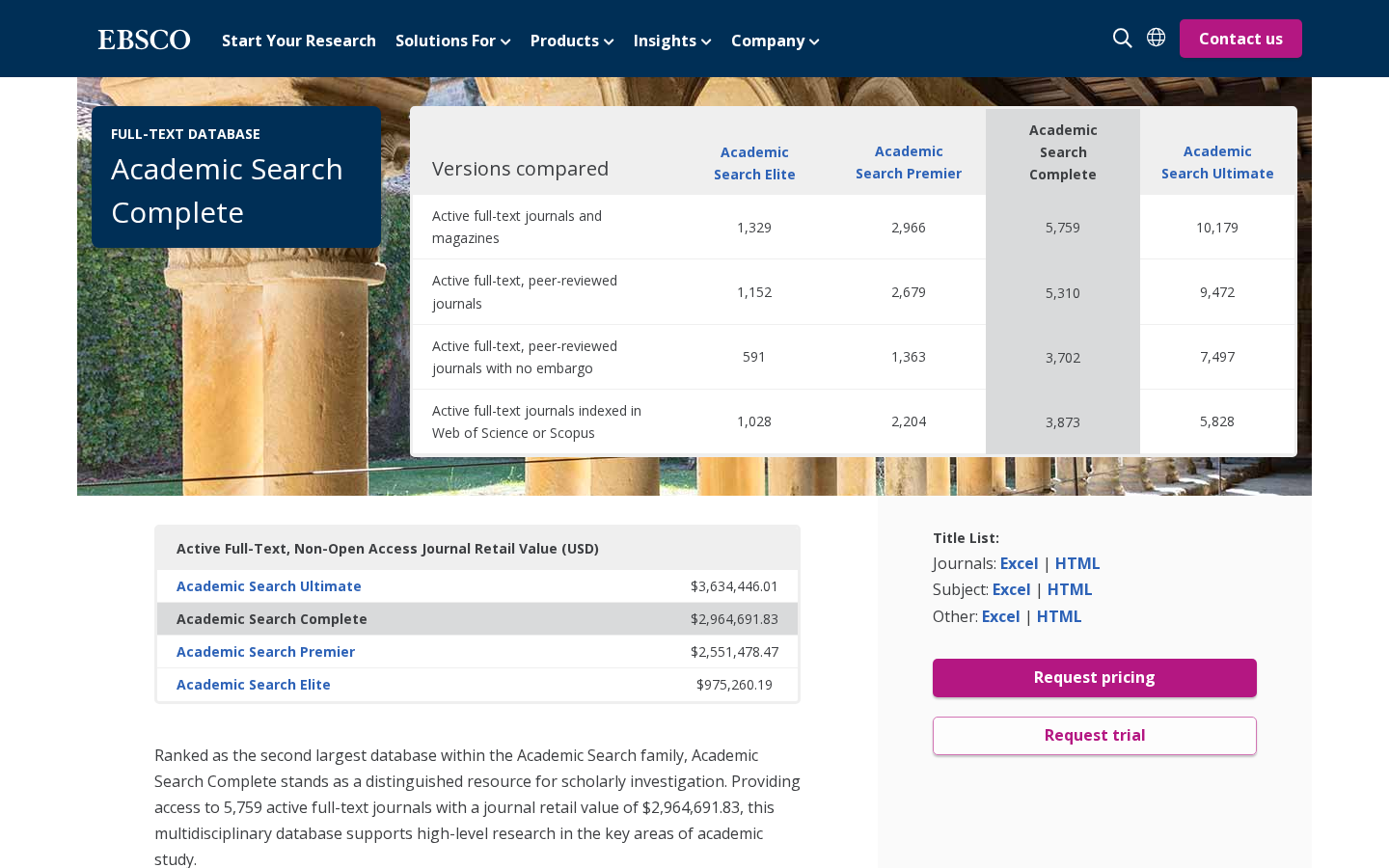Select the value 2,966 in the table
1389x868 pixels.
click(x=909, y=228)
